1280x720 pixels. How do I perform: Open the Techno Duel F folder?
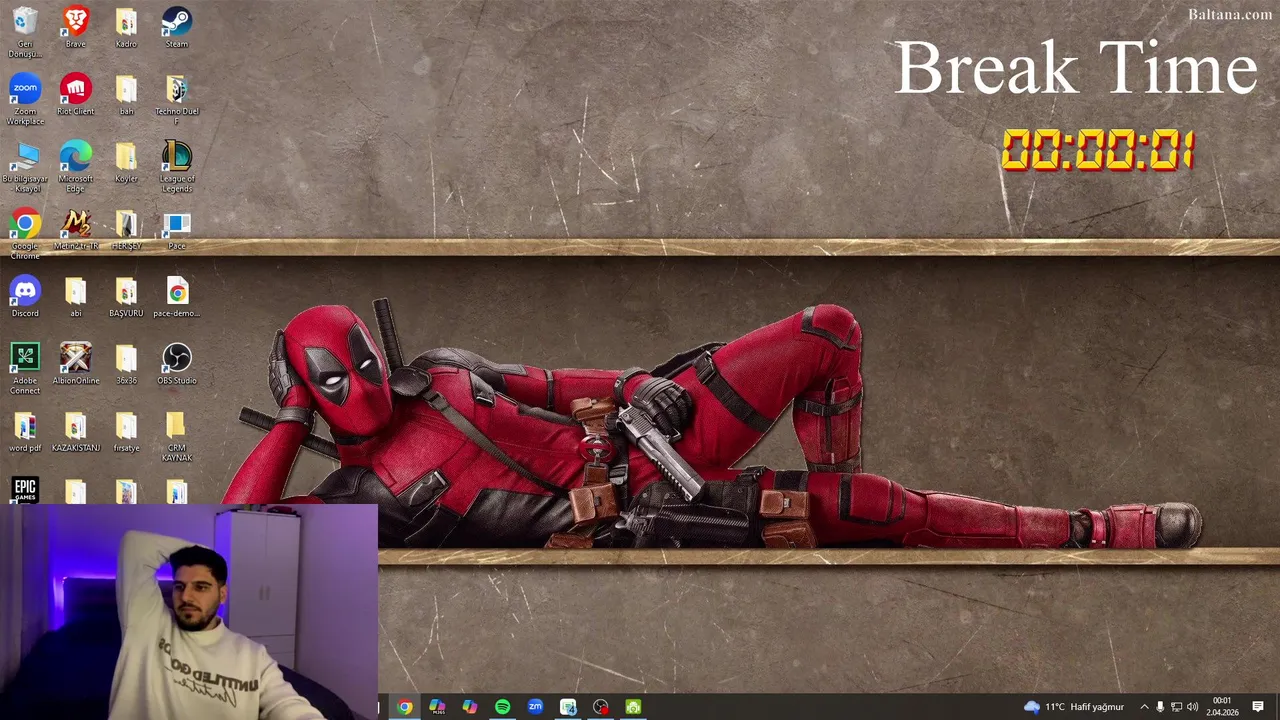(177, 100)
